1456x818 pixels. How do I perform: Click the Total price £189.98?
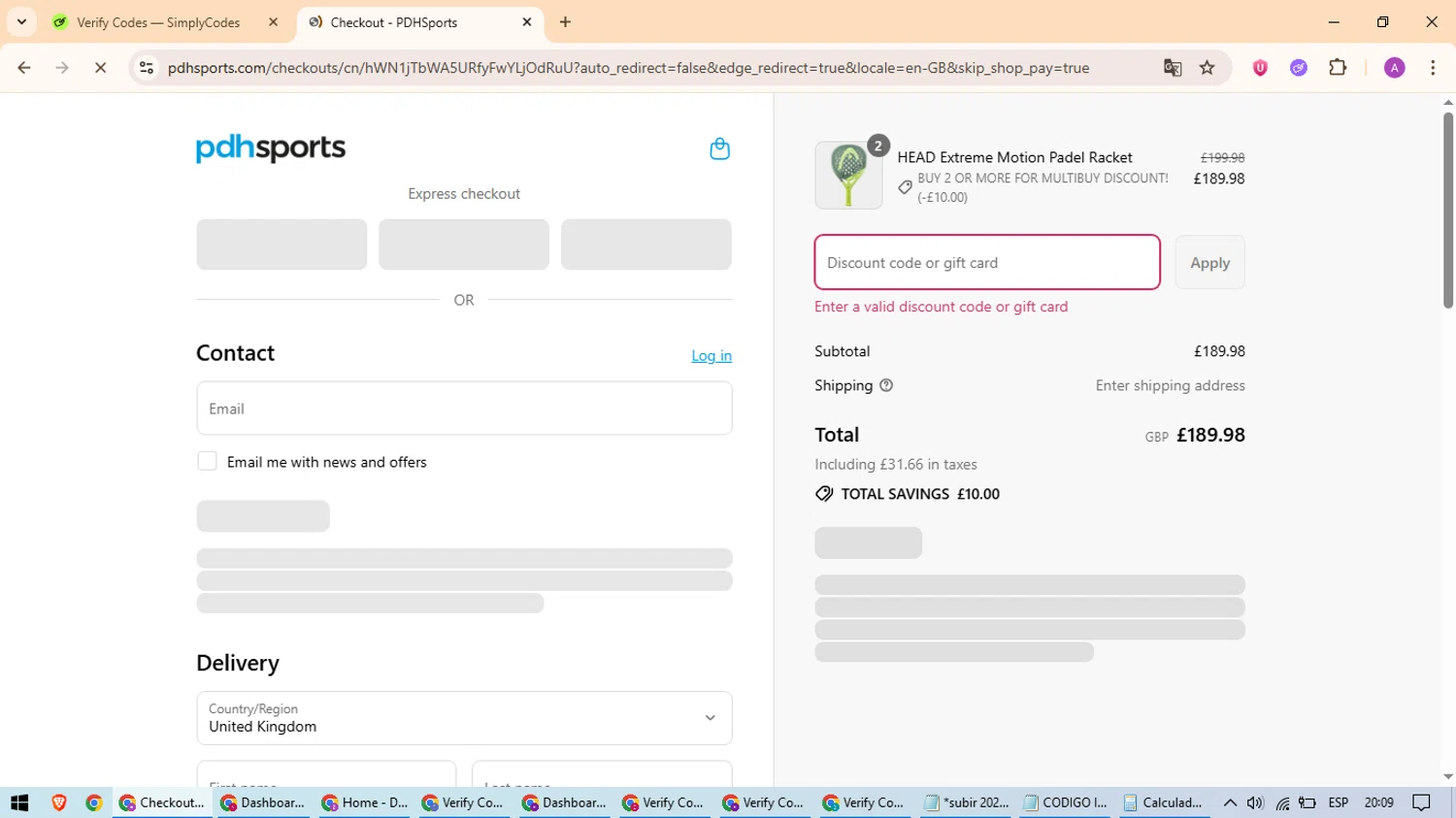[1210, 435]
